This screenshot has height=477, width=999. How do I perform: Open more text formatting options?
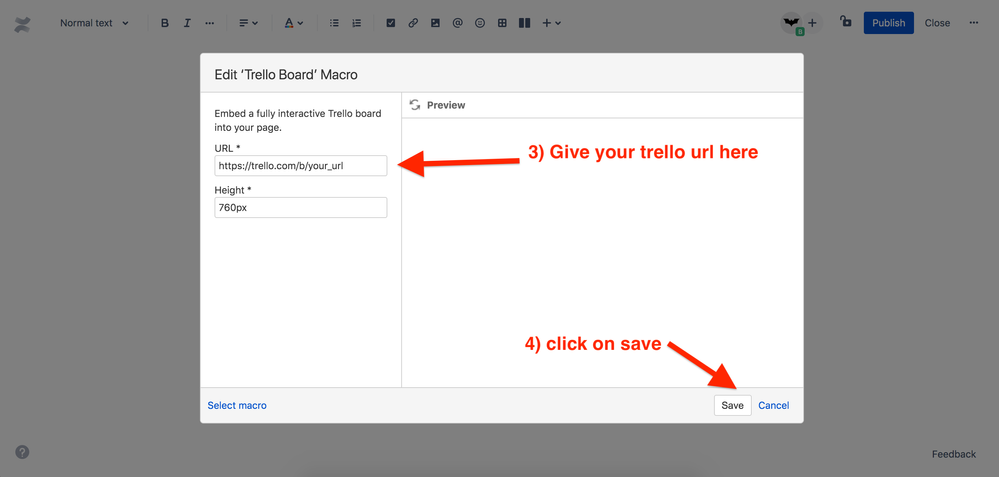[x=210, y=23]
